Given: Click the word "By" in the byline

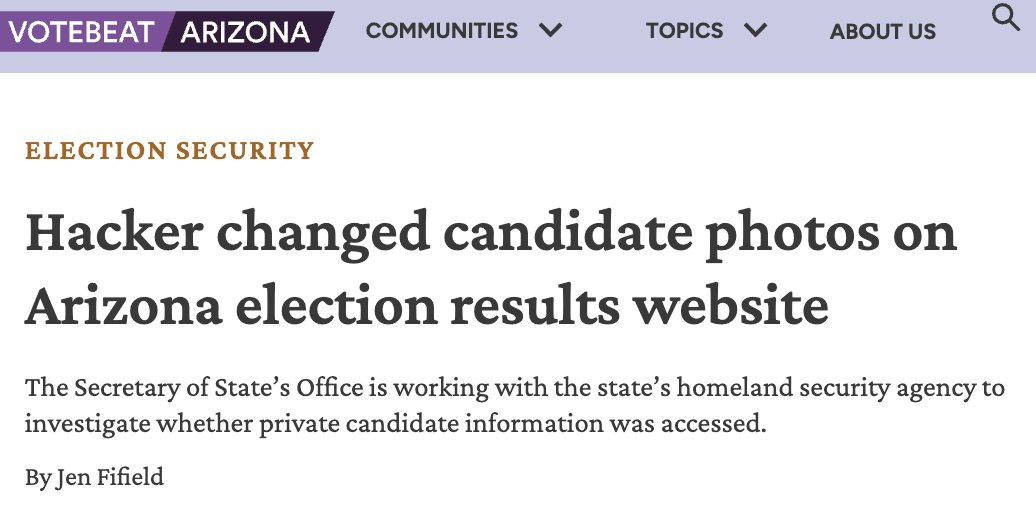Looking at the screenshot, I should pyautogui.click(x=38, y=478).
